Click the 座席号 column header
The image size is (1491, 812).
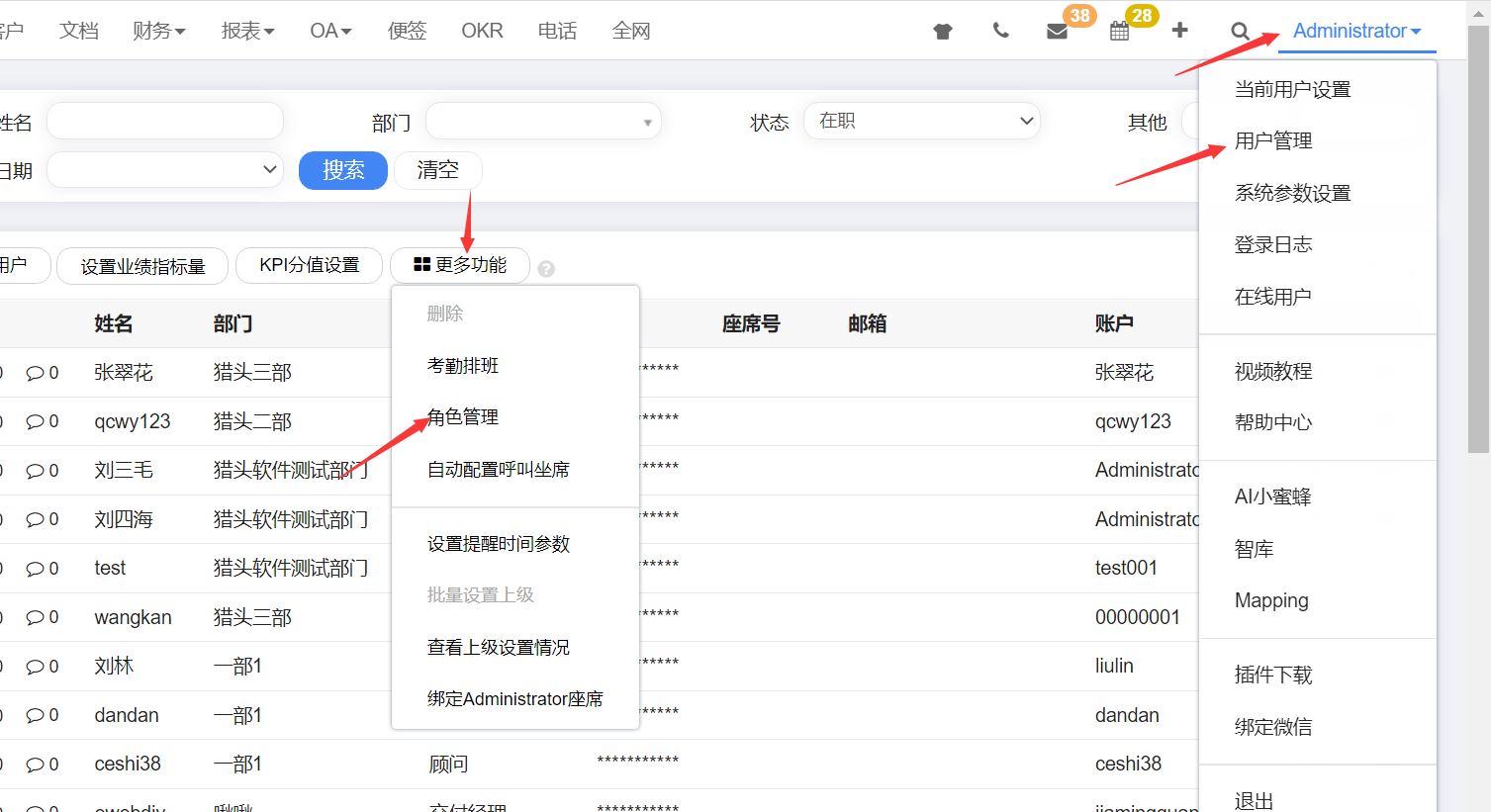coord(751,323)
